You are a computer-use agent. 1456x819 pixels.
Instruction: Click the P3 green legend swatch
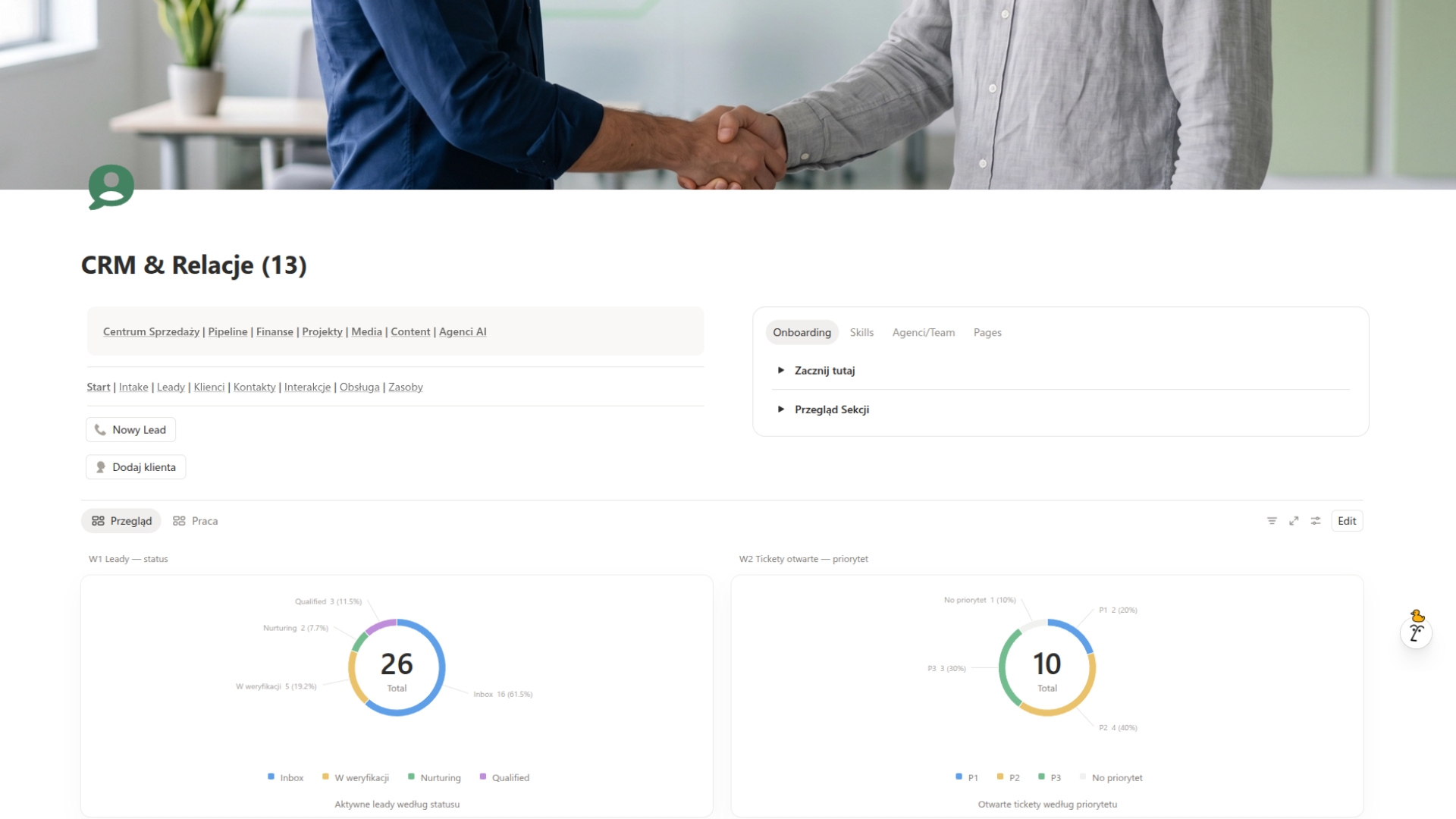click(x=1041, y=777)
